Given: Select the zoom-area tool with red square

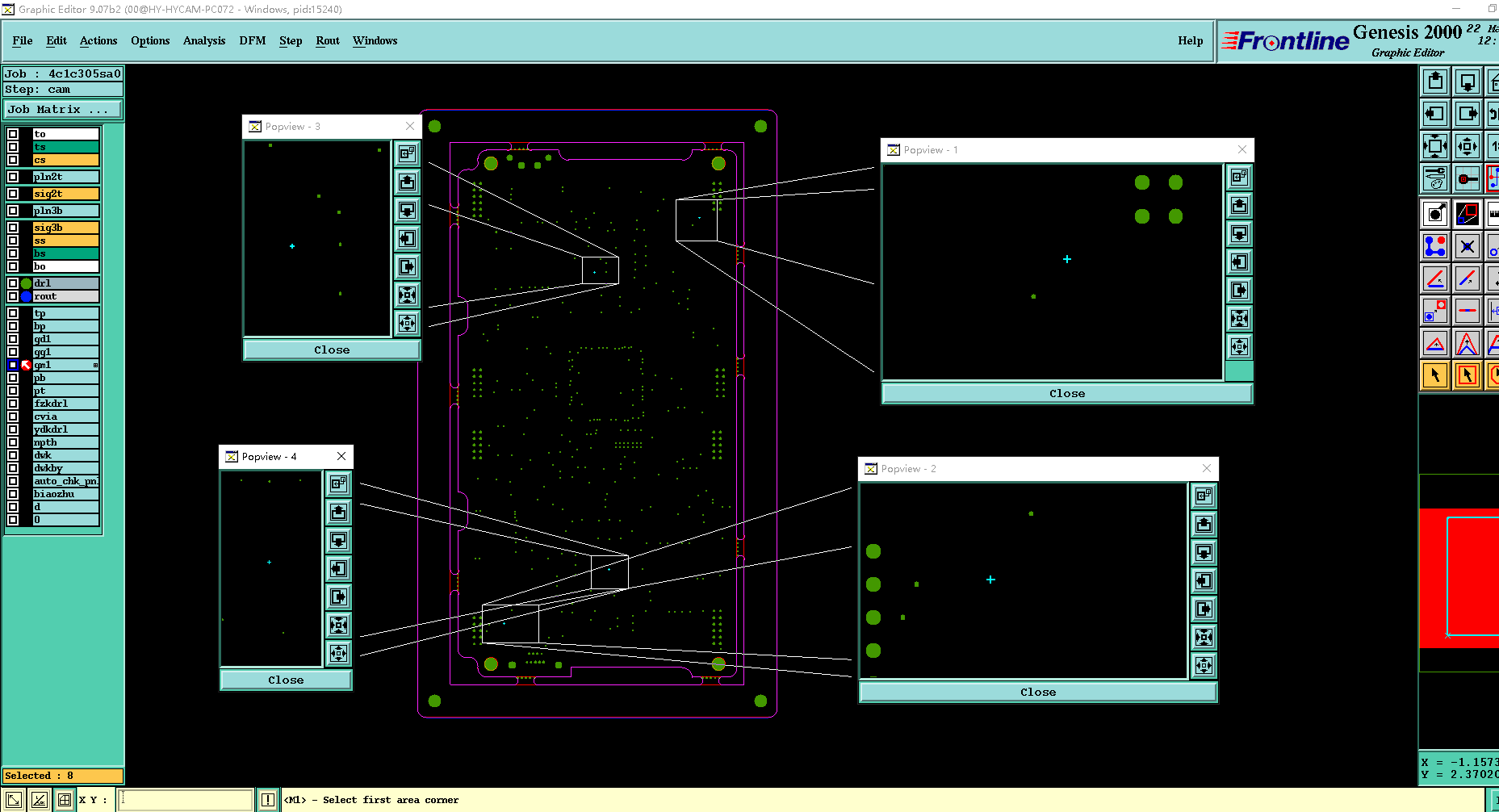Looking at the screenshot, I should (1468, 214).
